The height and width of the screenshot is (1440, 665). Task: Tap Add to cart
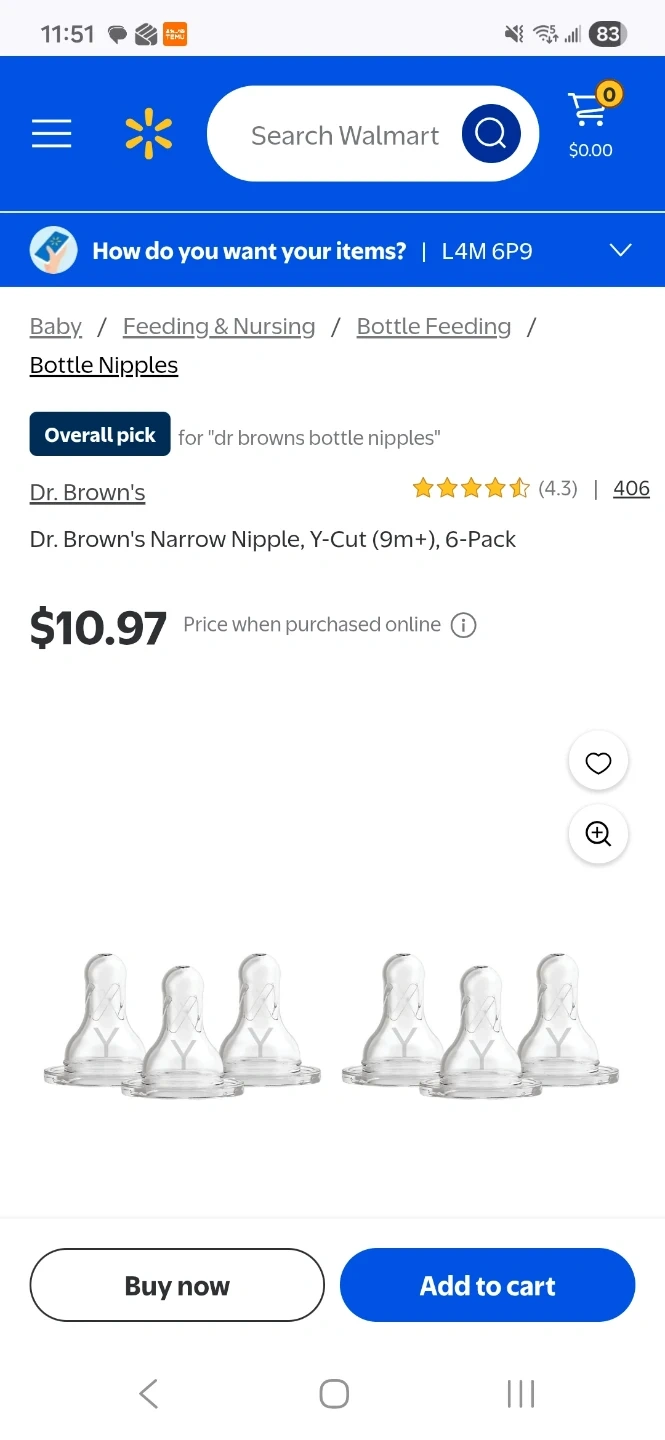[x=487, y=1285]
